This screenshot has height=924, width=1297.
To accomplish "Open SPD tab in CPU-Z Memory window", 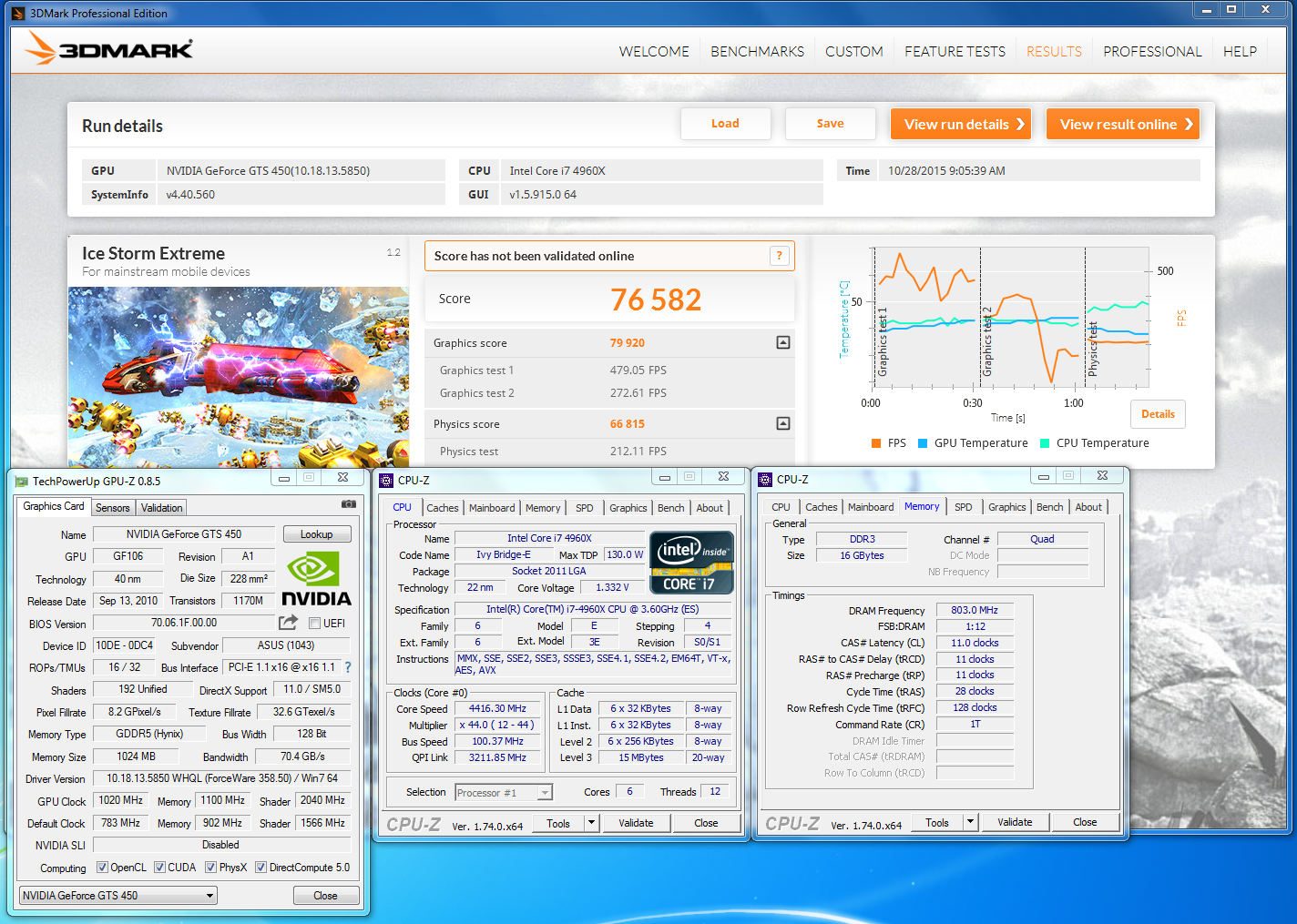I will 964,507.
